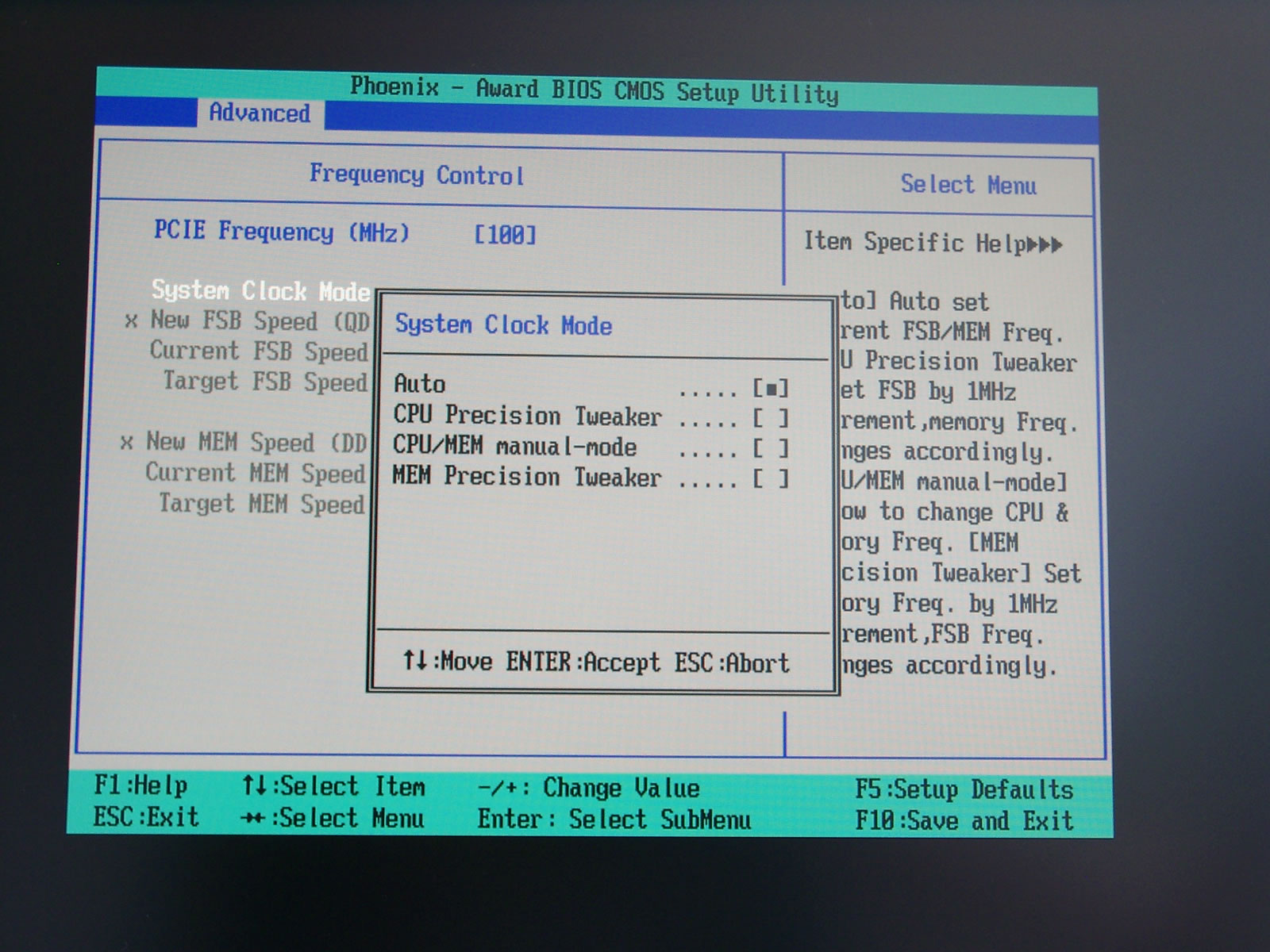Click Enter: Select SubMenu hint
The width and height of the screenshot is (1270, 952).
[614, 819]
